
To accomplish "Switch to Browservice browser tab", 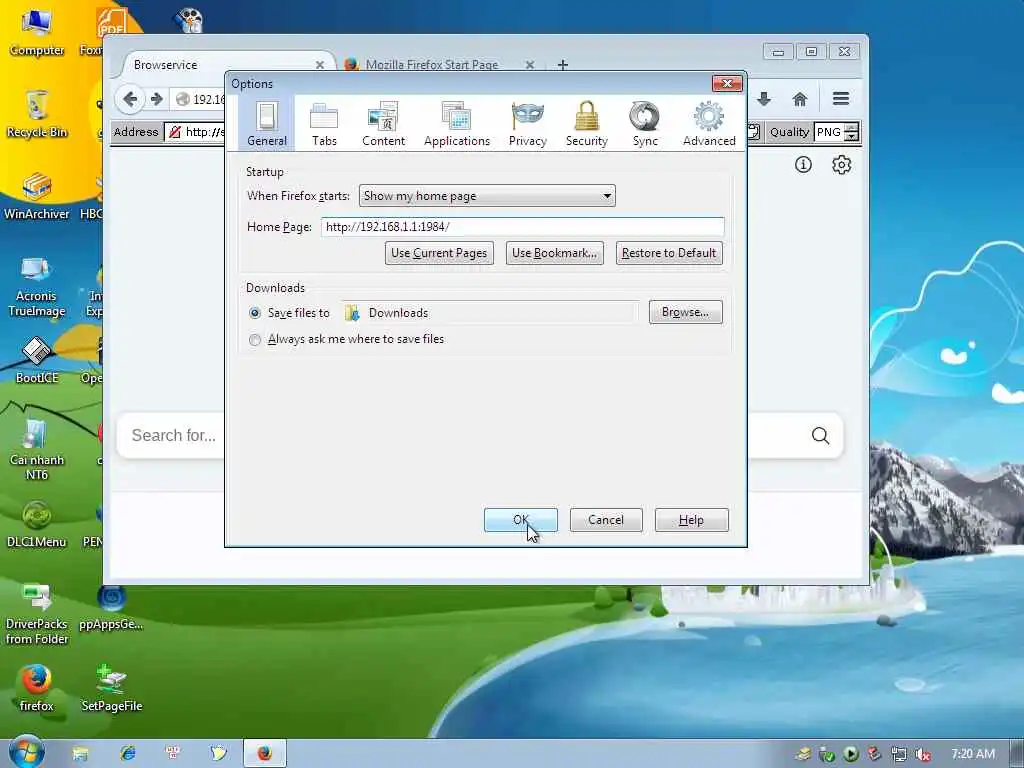I will tap(222, 65).
